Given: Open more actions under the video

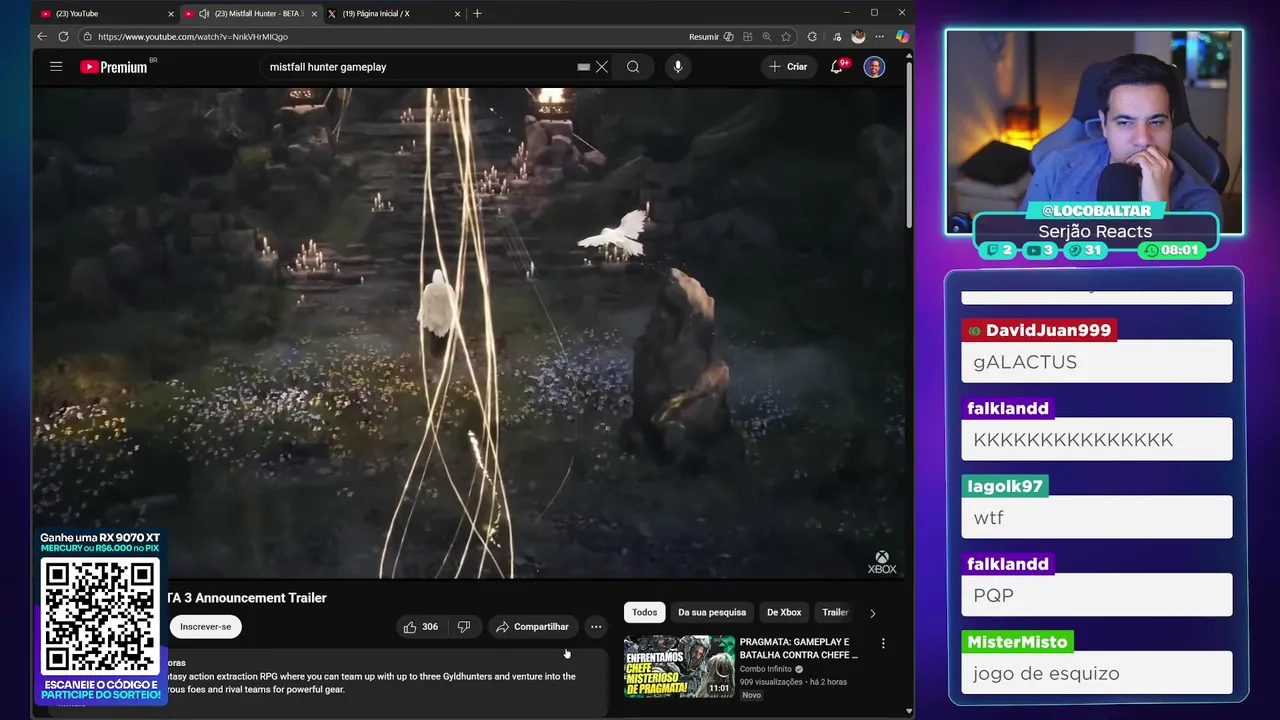Looking at the screenshot, I should click(596, 627).
